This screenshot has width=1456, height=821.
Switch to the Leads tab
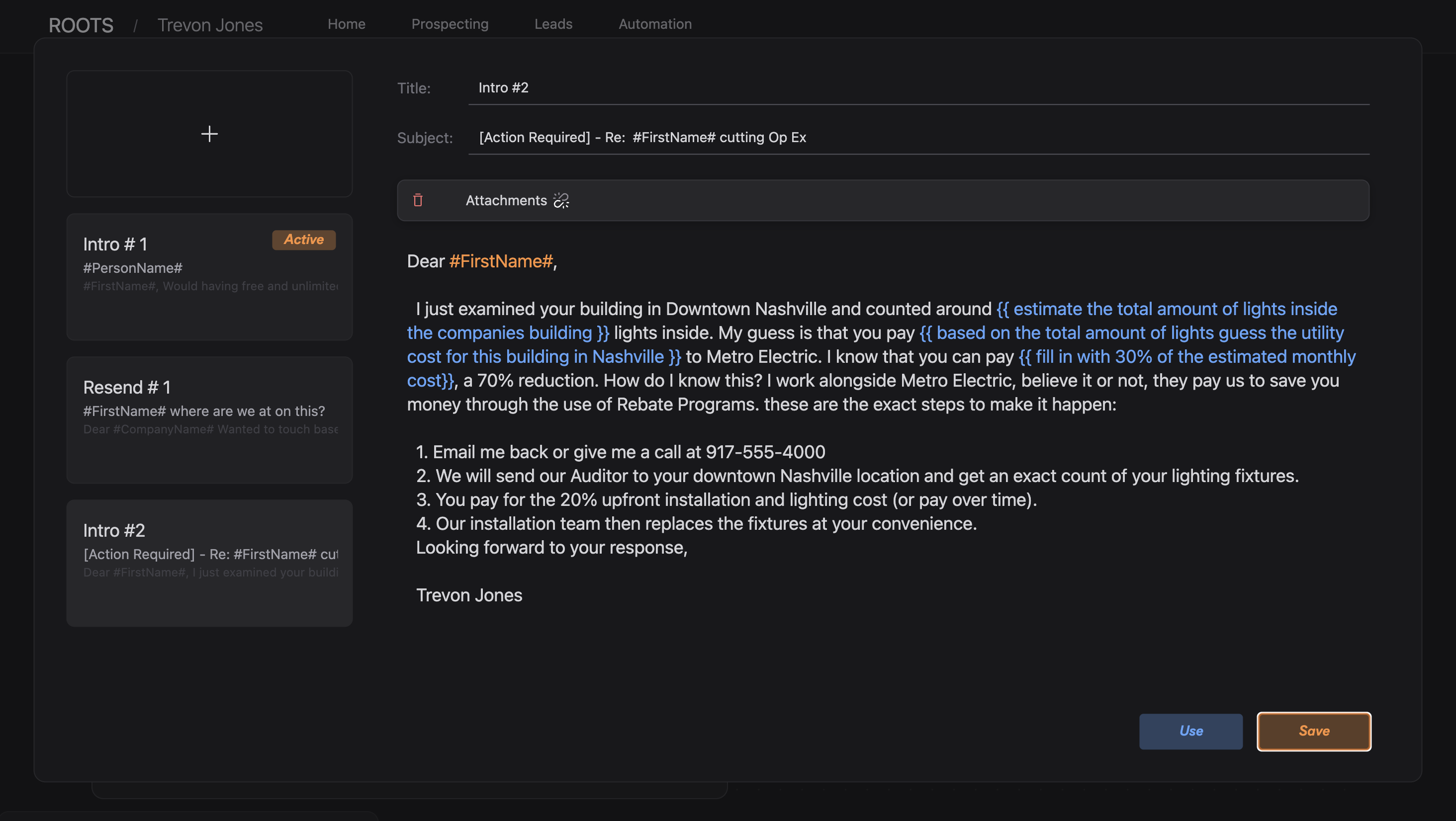pyautogui.click(x=553, y=24)
